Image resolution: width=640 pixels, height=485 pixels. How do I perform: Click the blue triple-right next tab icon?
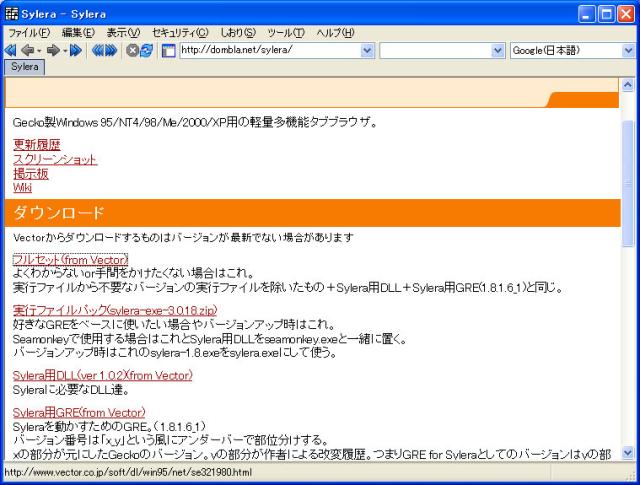click(111, 50)
